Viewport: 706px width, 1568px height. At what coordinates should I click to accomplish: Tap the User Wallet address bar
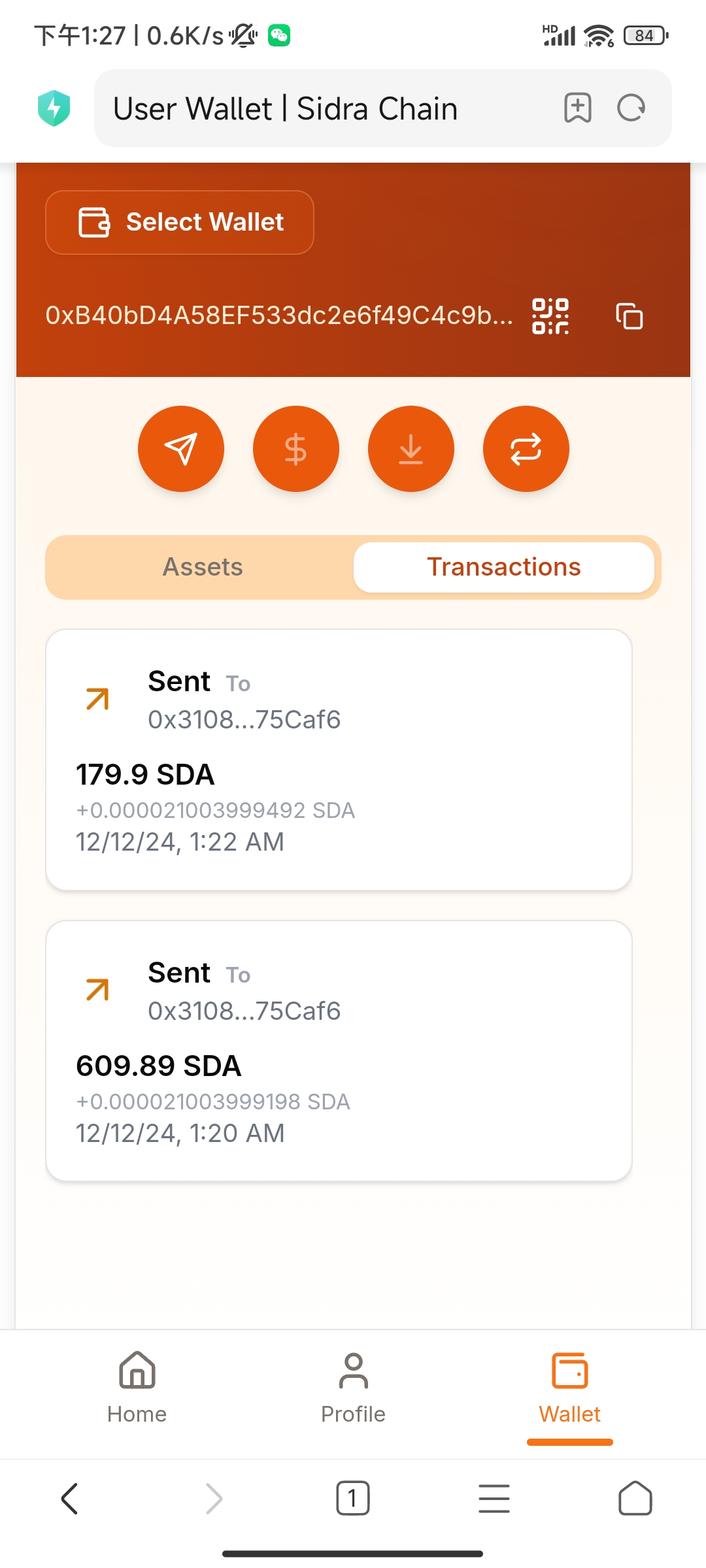click(327, 108)
